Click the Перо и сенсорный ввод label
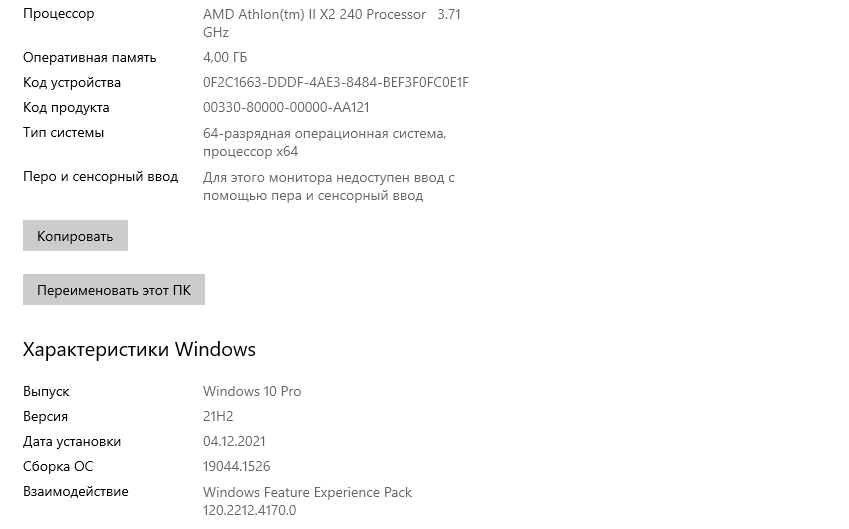 coord(100,177)
